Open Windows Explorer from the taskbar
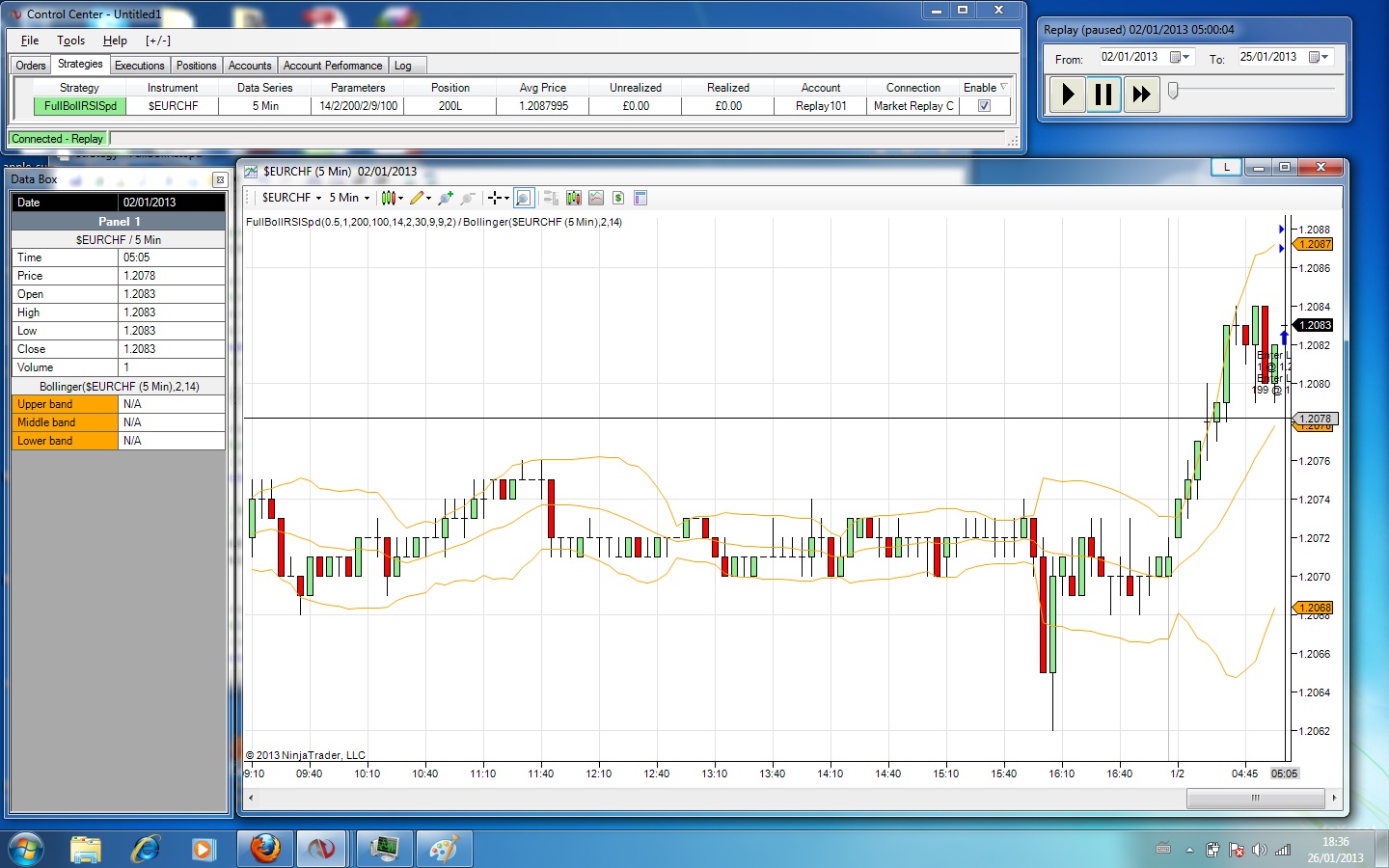Screen dimensions: 1389x868 tap(86, 849)
